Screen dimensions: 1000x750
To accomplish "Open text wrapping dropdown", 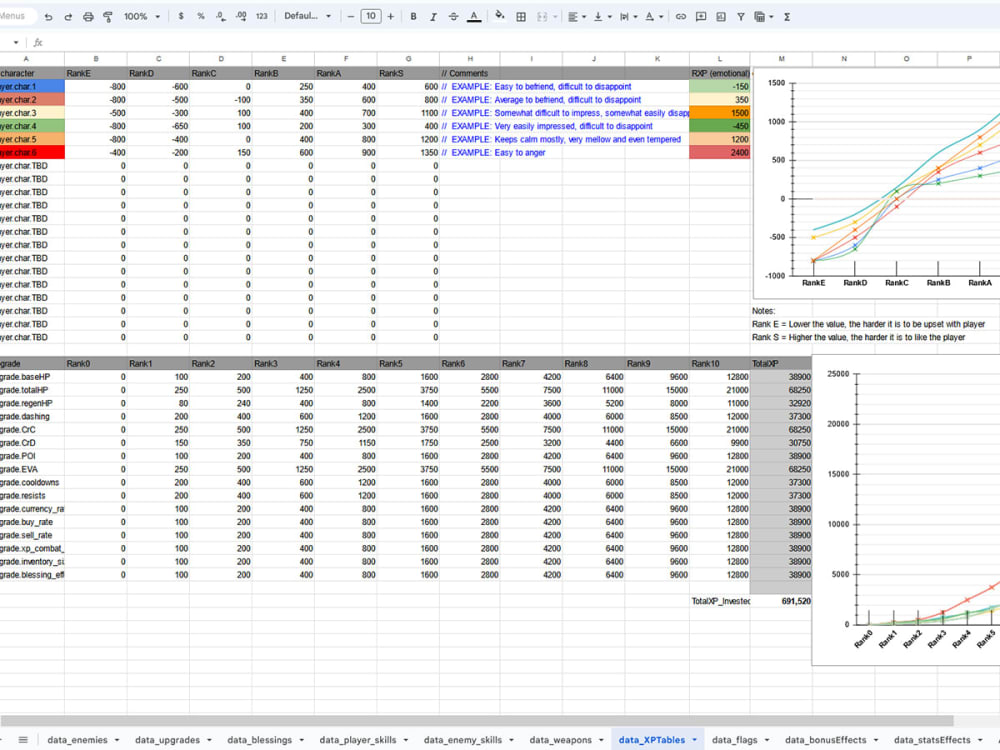I will (628, 17).
